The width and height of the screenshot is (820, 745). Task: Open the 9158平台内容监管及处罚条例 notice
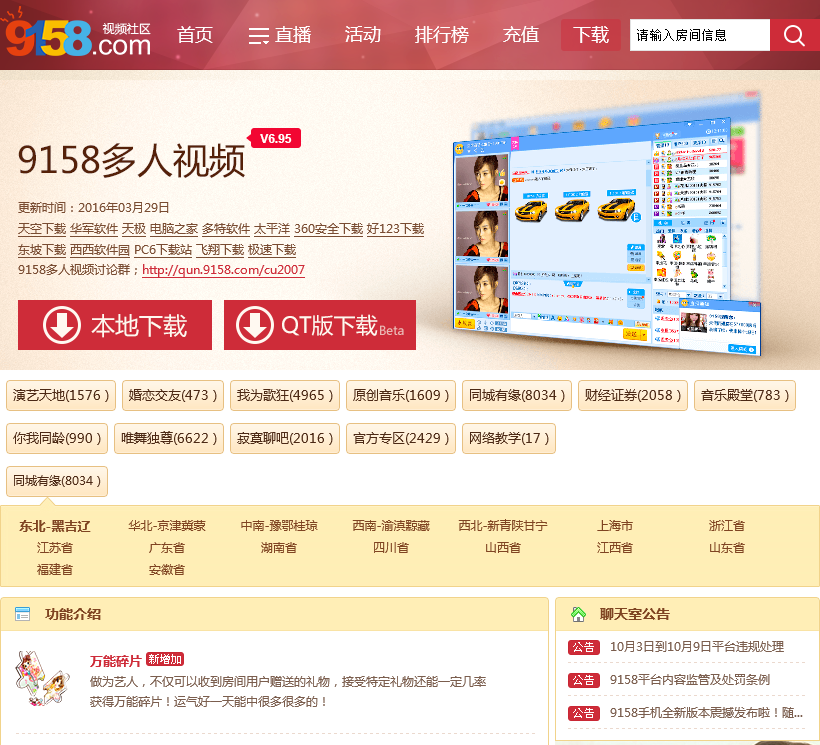coord(690,680)
